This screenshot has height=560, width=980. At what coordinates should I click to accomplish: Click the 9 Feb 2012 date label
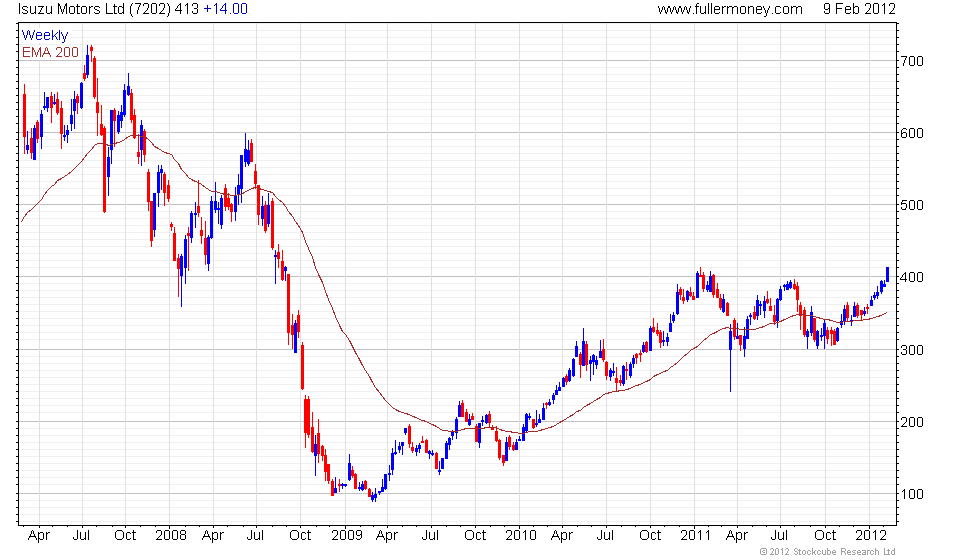coord(859,9)
